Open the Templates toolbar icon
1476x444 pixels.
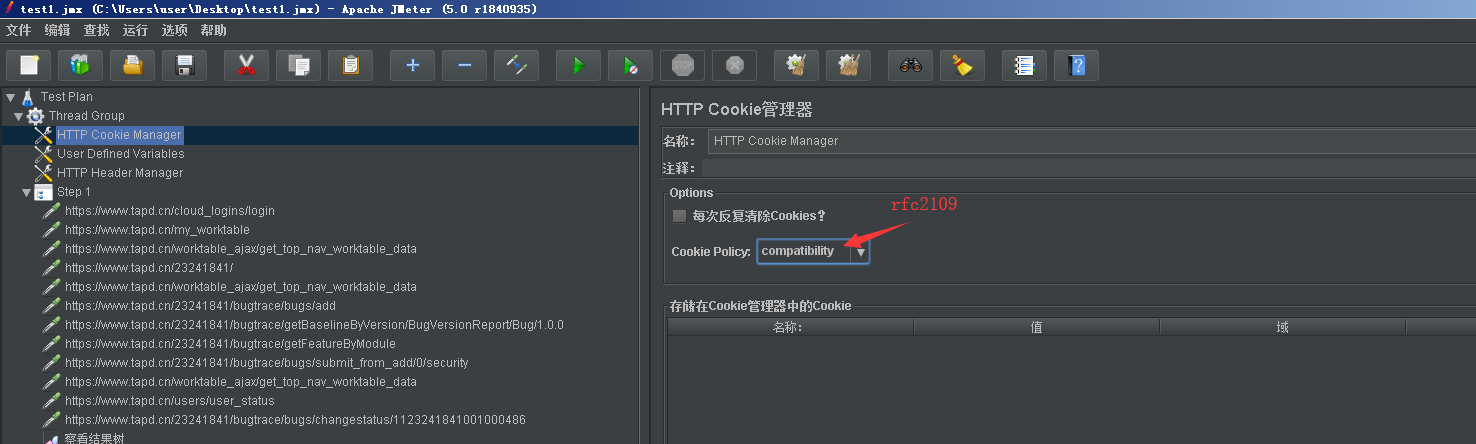point(80,66)
